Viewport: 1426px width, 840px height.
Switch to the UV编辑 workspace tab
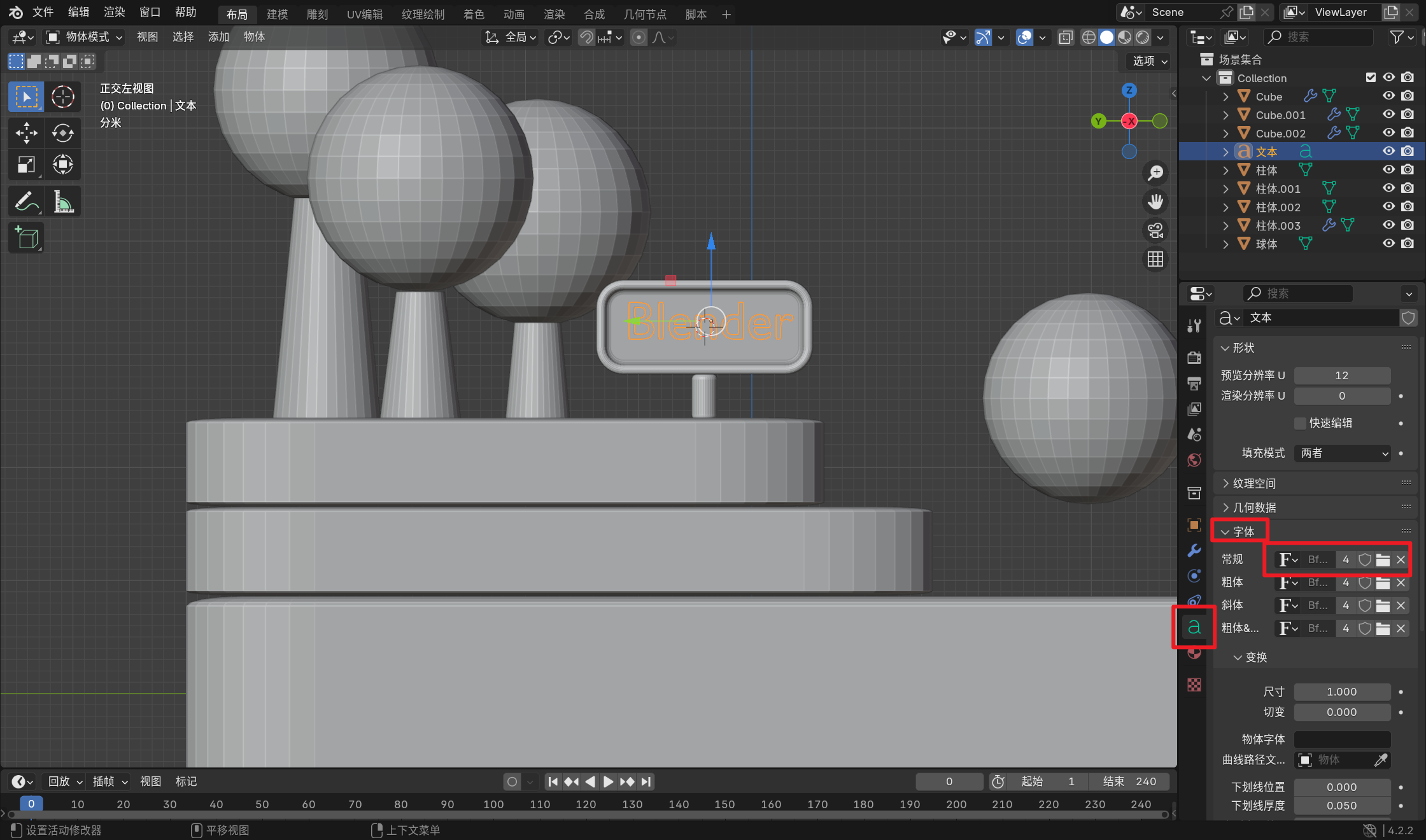point(364,14)
